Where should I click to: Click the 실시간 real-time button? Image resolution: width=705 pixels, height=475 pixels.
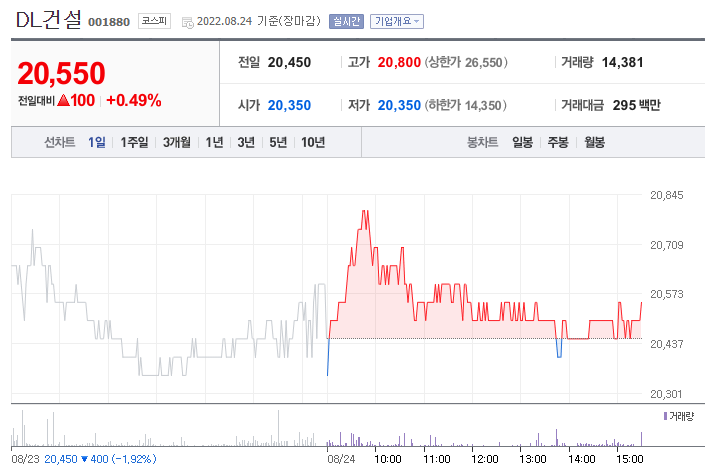pos(346,21)
